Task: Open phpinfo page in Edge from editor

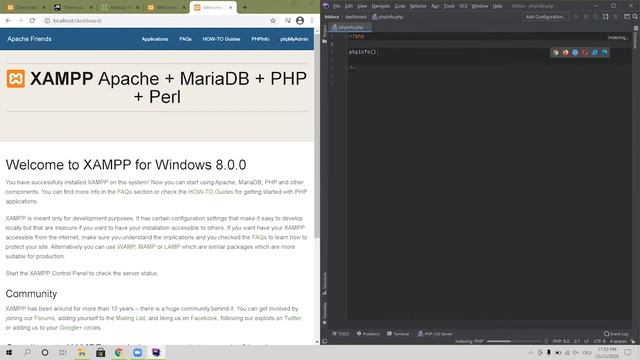Action: click(604, 52)
